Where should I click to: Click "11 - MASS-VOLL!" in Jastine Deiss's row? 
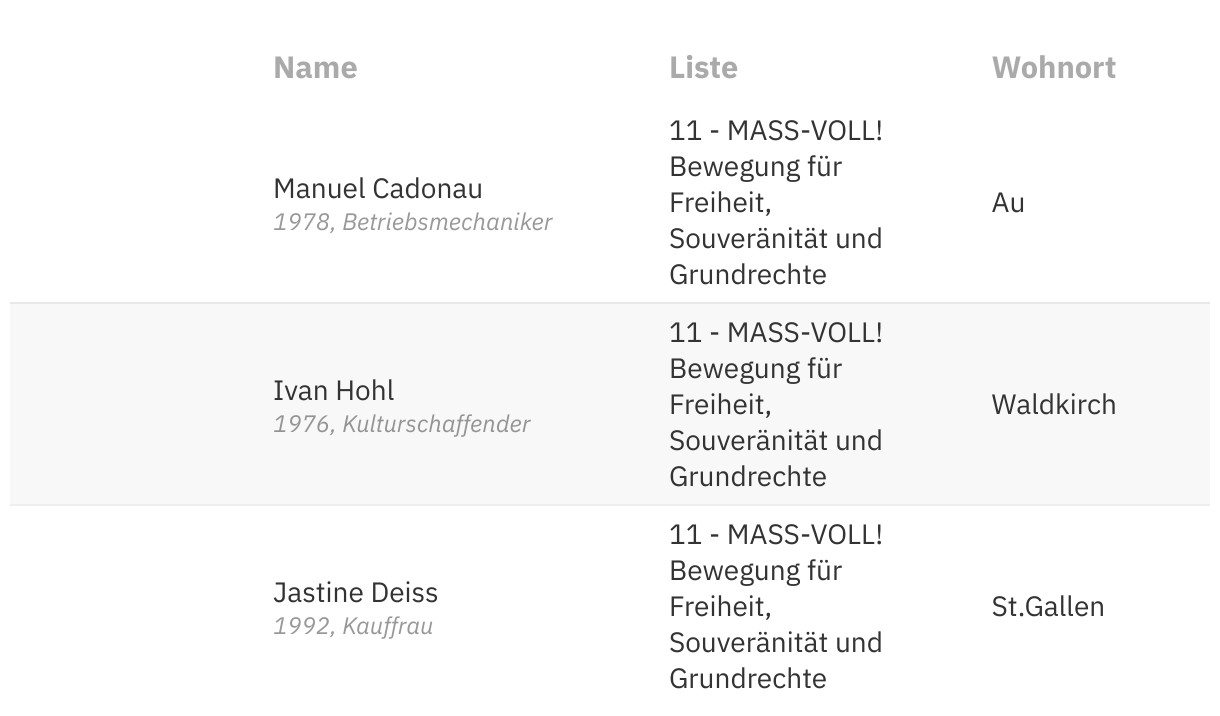tap(776, 535)
